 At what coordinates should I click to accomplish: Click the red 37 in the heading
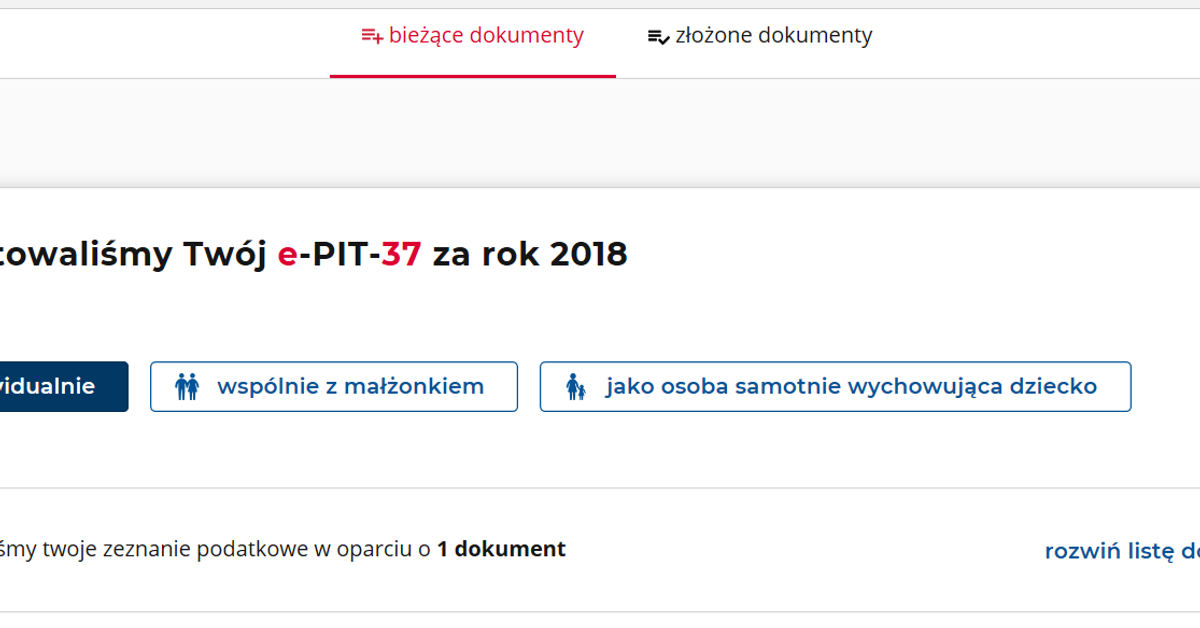[x=401, y=254]
